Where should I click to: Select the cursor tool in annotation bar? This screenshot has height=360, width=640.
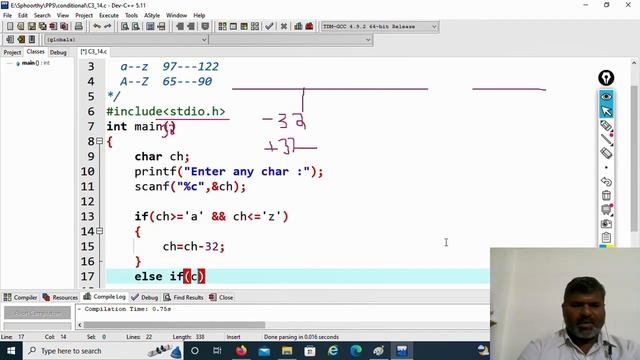pos(606,111)
